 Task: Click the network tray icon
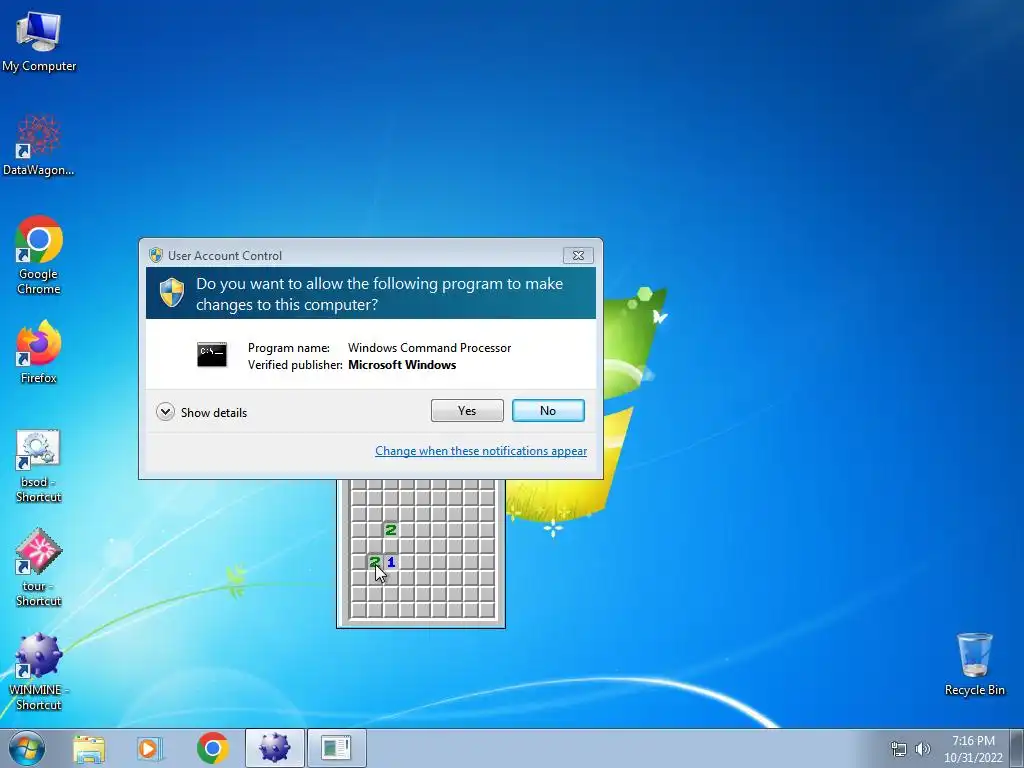tap(899, 749)
